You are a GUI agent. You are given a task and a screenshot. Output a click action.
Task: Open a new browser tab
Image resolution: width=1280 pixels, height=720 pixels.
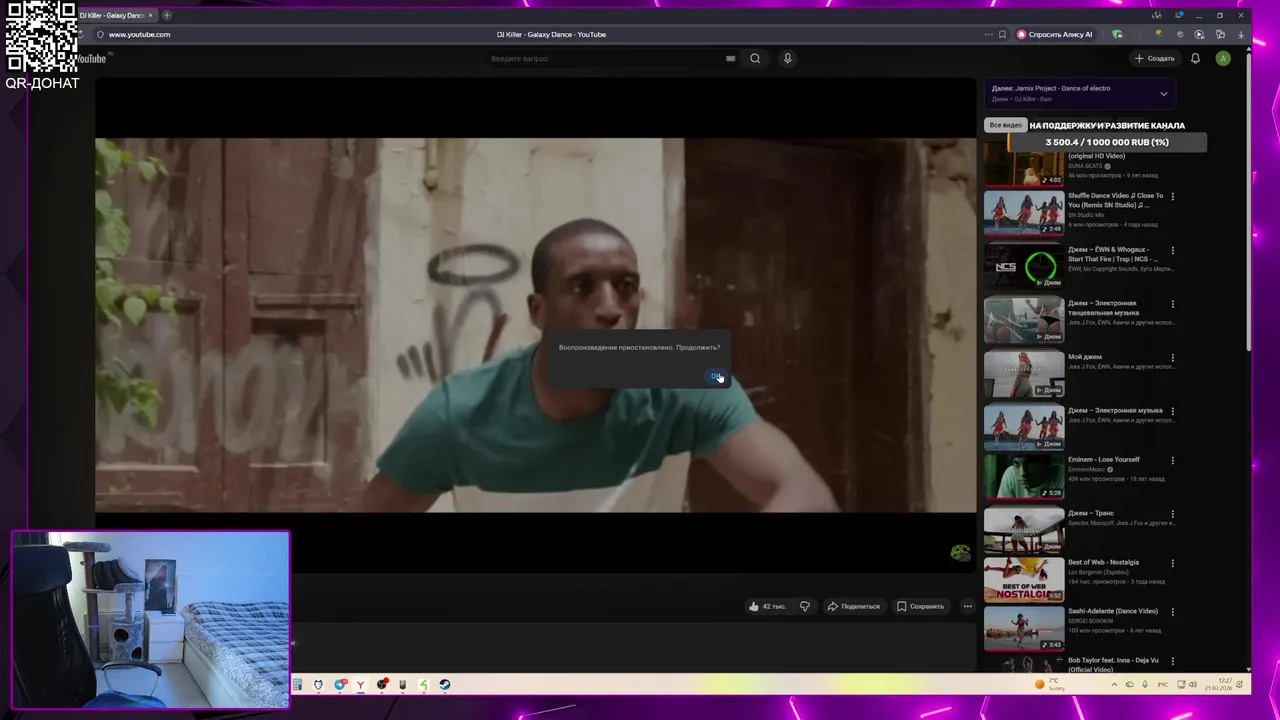pyautogui.click(x=167, y=15)
